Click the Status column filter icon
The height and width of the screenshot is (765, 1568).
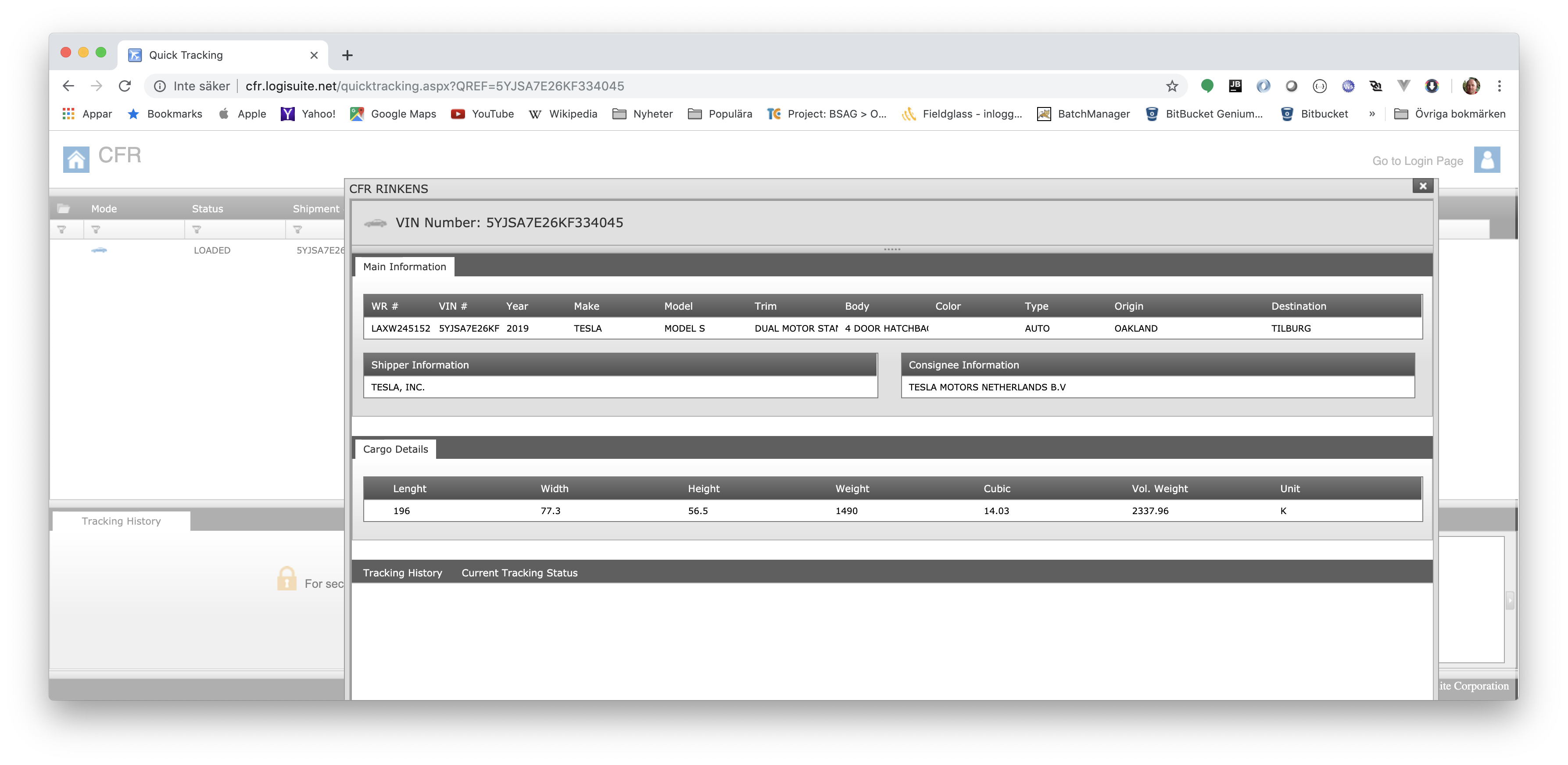(x=197, y=229)
